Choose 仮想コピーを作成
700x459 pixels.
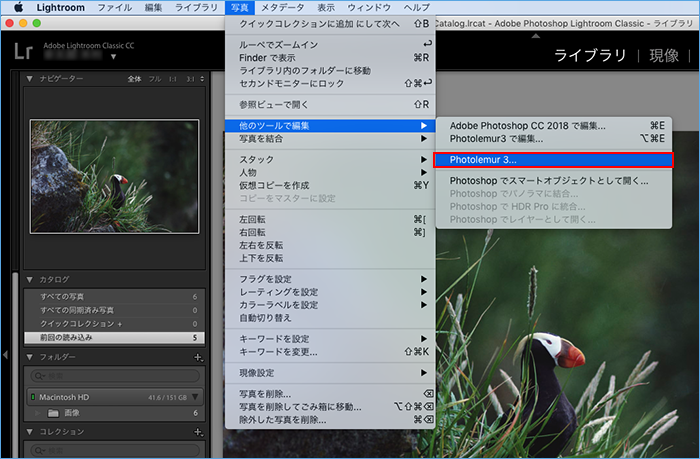(330, 185)
